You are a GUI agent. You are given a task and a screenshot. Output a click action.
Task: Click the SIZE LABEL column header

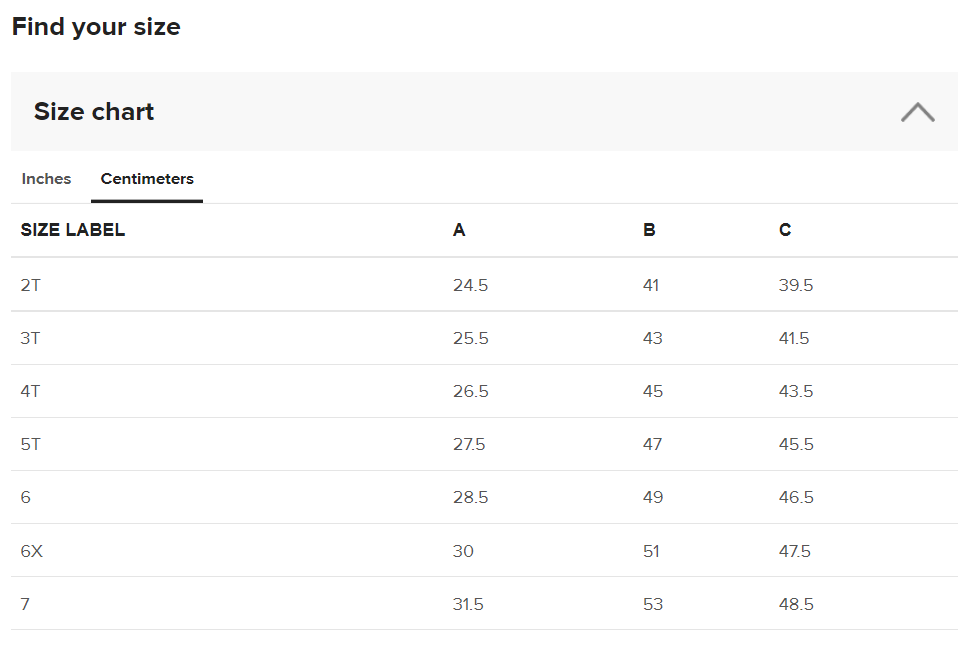pyautogui.click(x=73, y=230)
